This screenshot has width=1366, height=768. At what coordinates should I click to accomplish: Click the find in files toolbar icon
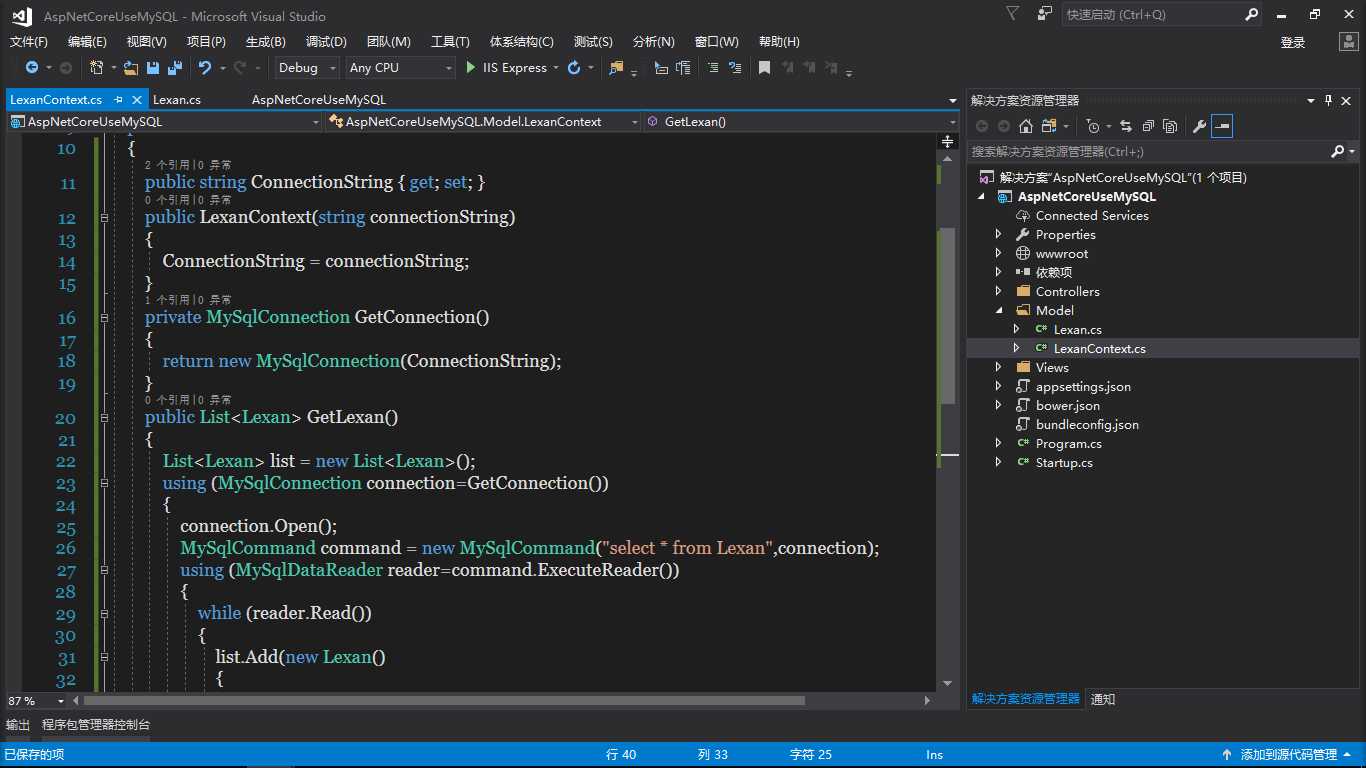(x=616, y=68)
